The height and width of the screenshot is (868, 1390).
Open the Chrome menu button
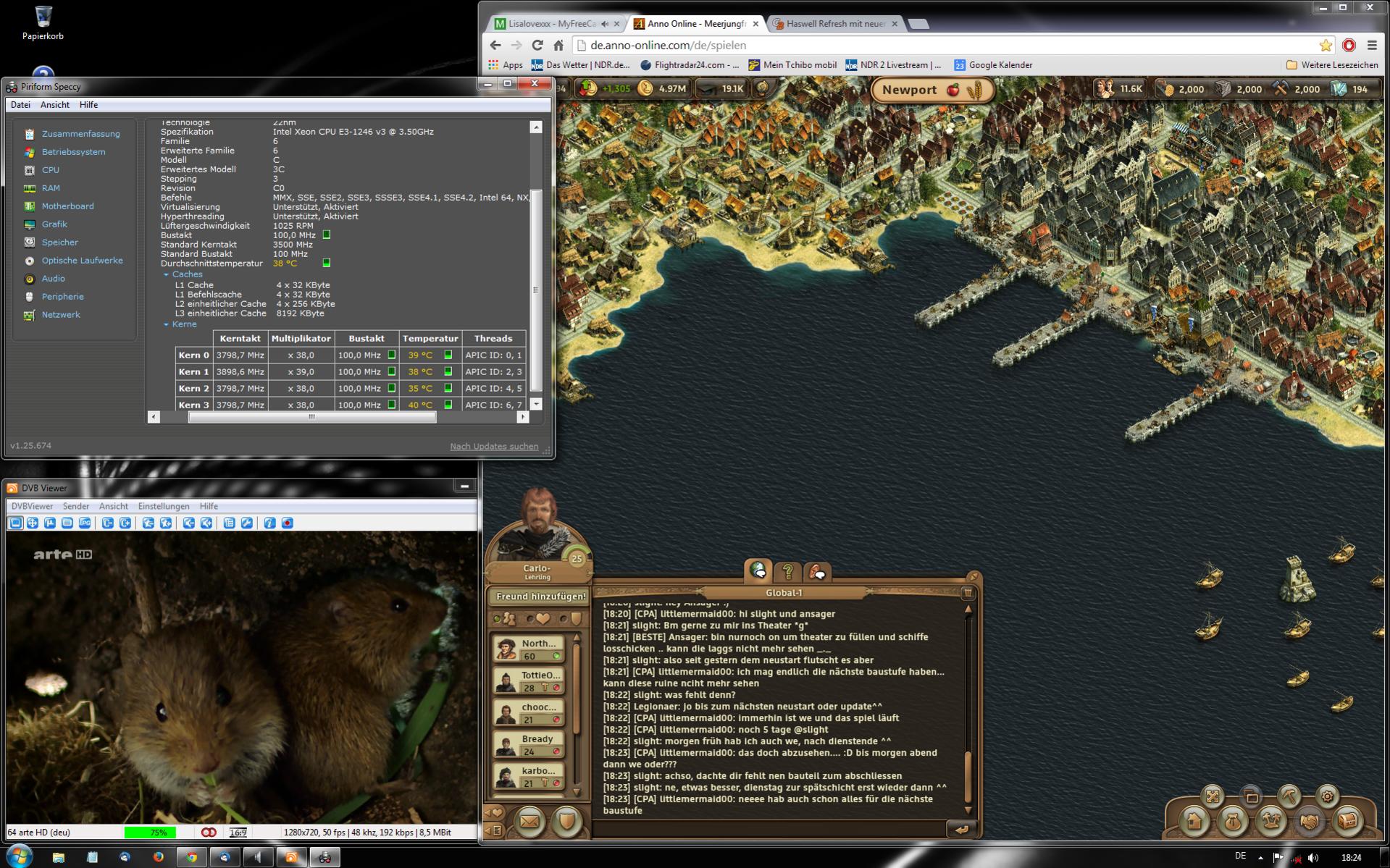(1372, 45)
